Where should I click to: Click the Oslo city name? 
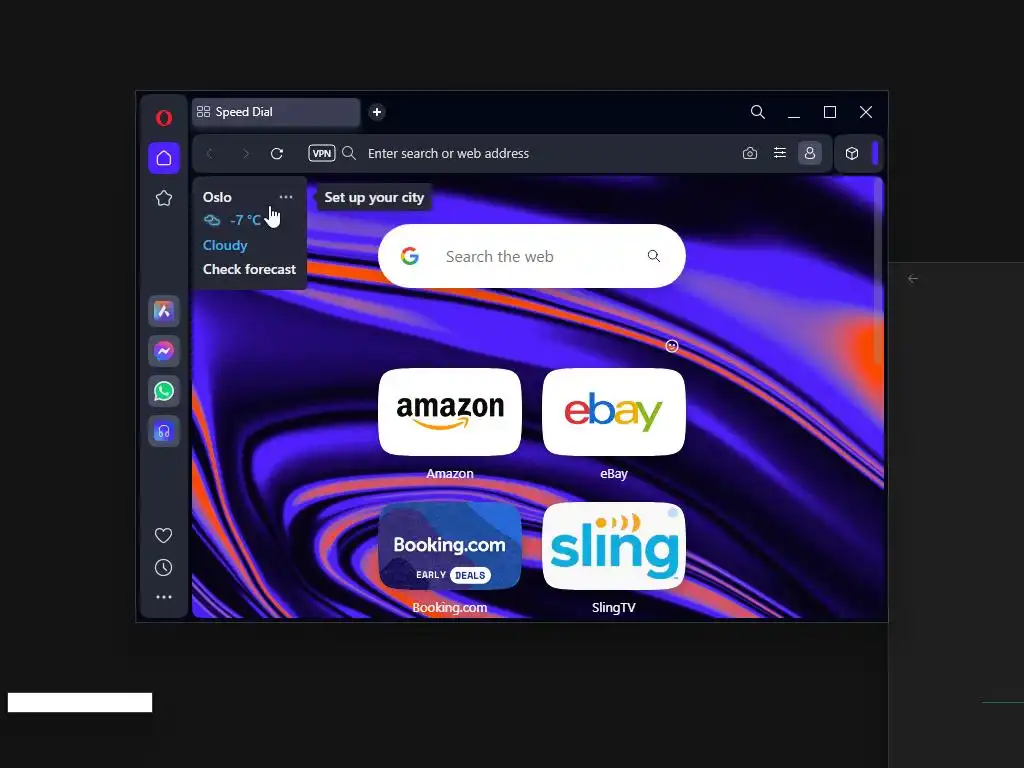[217, 197]
